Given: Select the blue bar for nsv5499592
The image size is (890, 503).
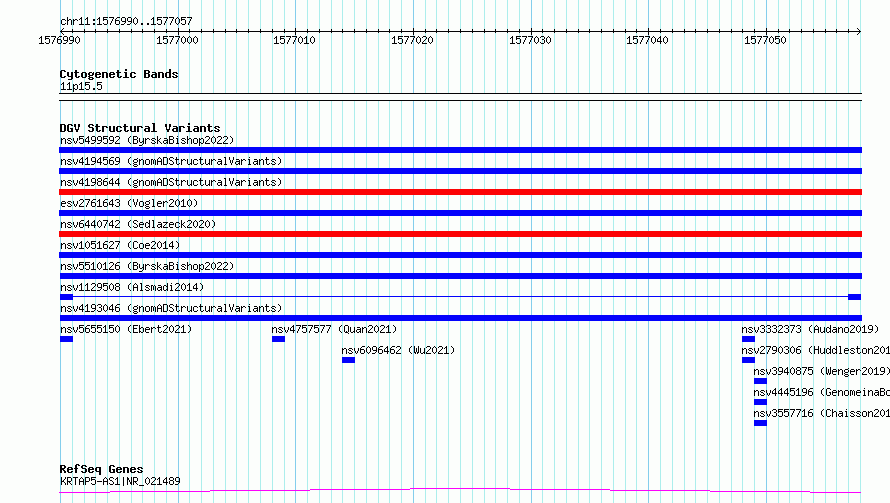Looking at the screenshot, I should [x=460, y=150].
